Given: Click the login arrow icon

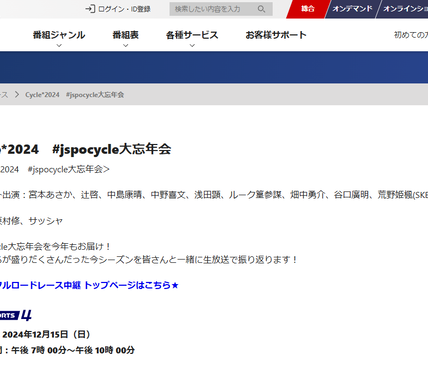Looking at the screenshot, I should (90, 9).
